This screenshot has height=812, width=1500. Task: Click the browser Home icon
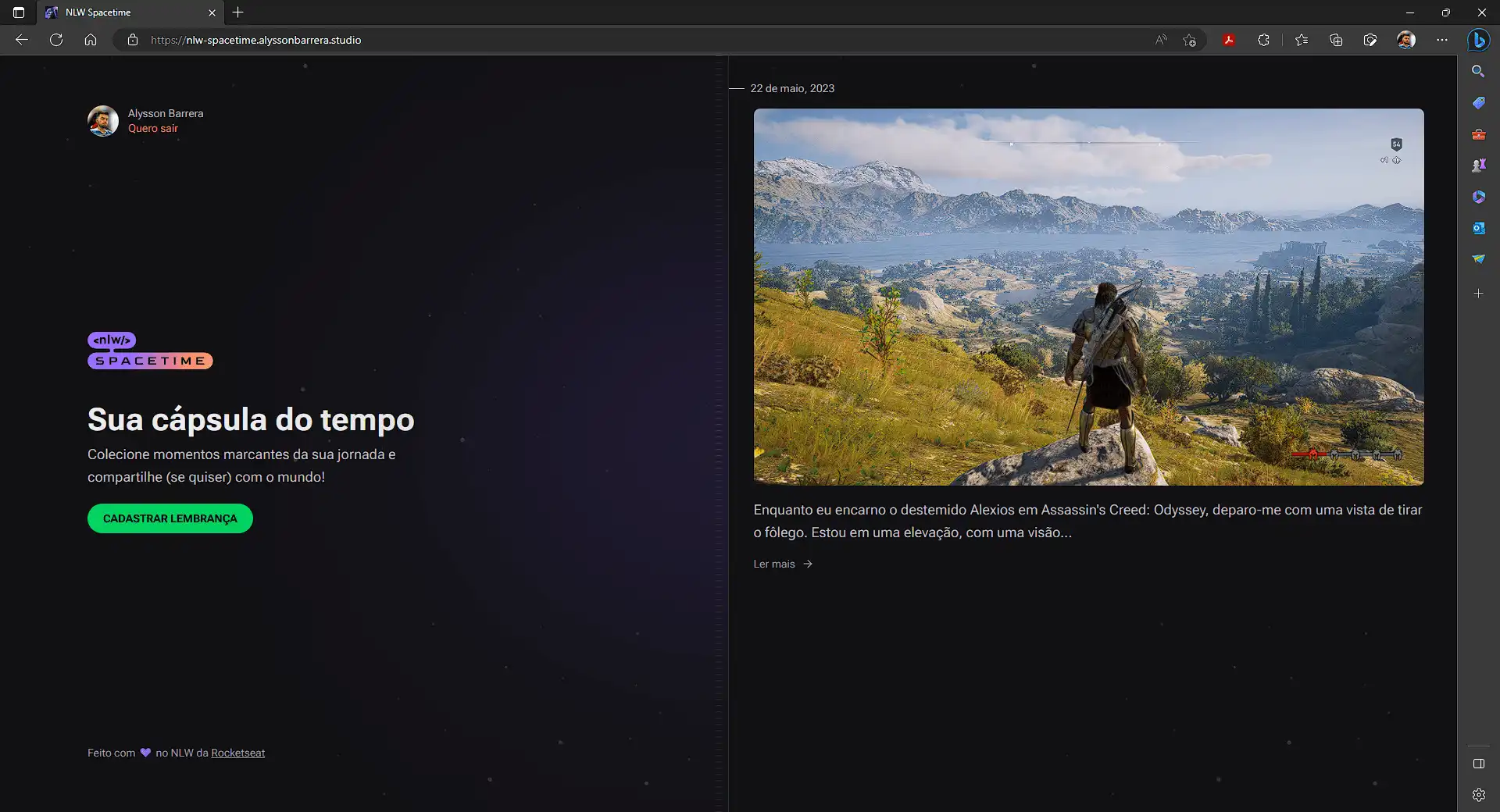(x=91, y=40)
